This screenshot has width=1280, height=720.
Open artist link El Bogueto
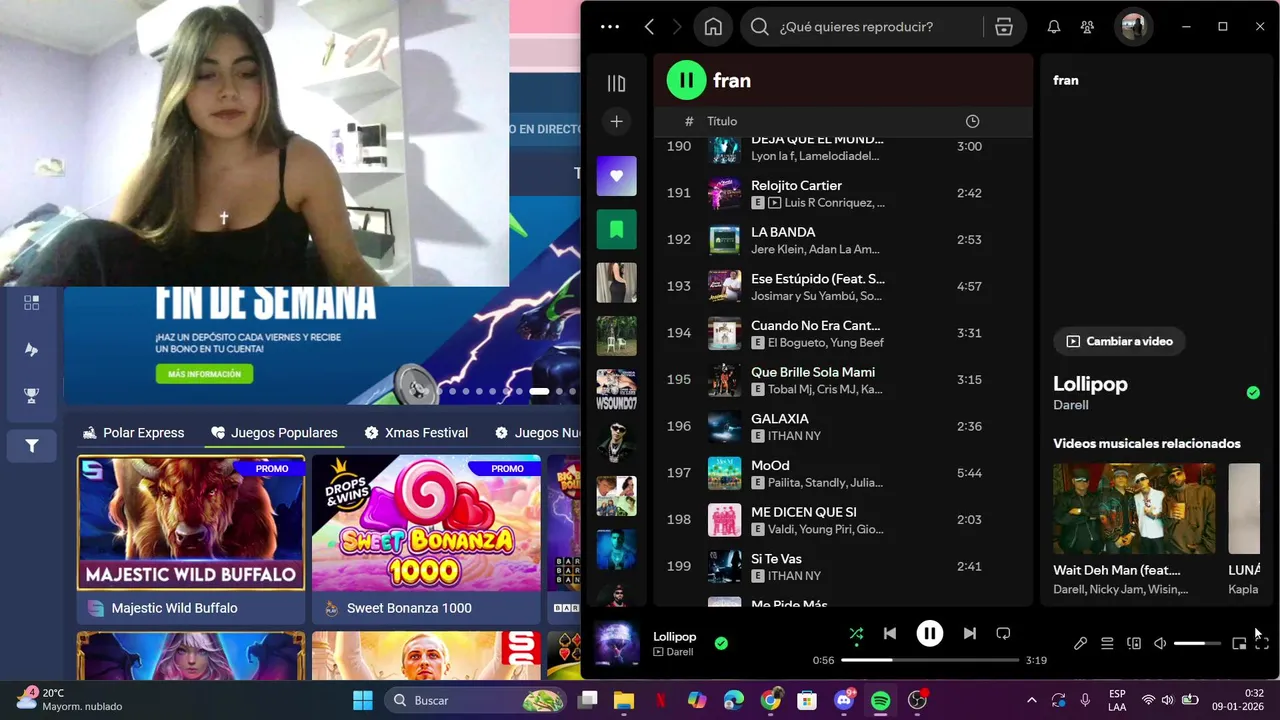point(797,343)
